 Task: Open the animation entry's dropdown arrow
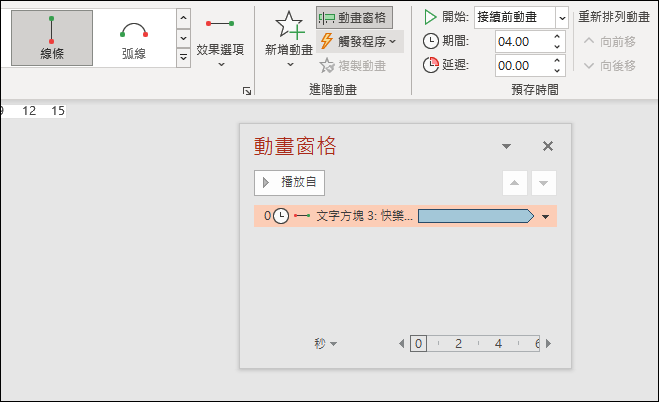pos(546,217)
